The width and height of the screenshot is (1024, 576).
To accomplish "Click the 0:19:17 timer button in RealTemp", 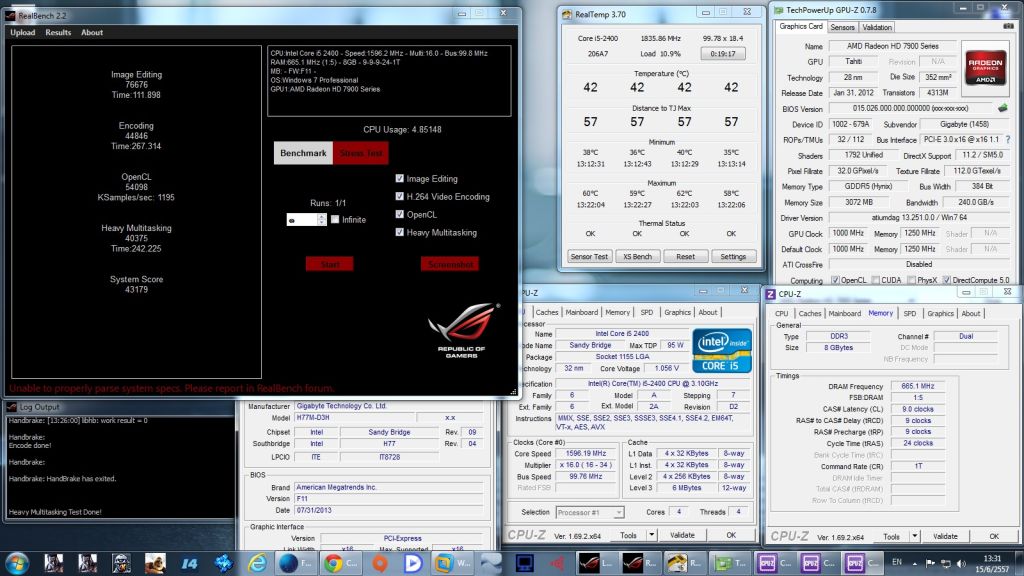I will tap(723, 54).
